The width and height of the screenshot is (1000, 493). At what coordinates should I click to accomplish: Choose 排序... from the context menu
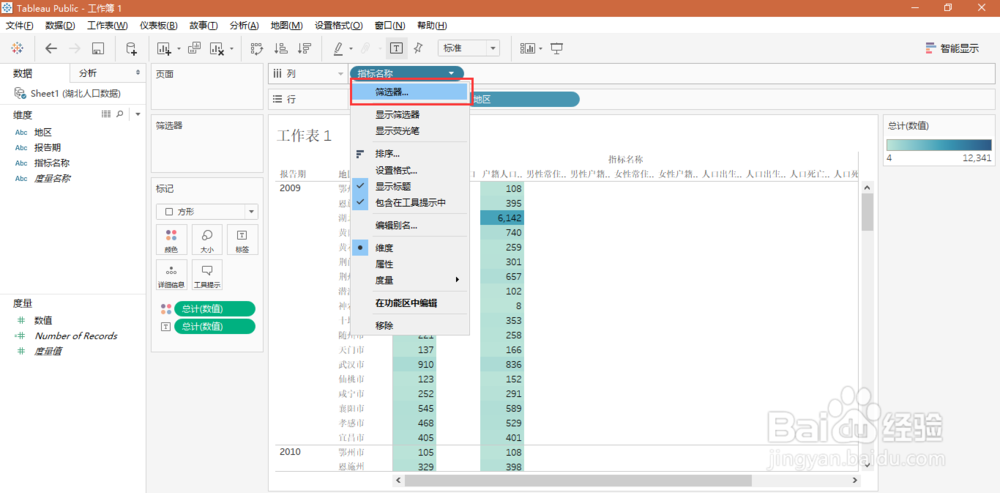[x=410, y=154]
